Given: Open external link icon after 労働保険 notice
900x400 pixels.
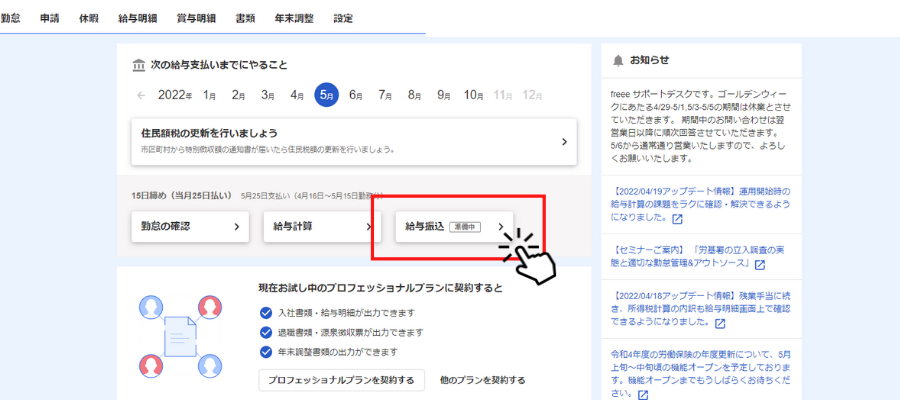Looking at the screenshot, I should pos(641,394).
